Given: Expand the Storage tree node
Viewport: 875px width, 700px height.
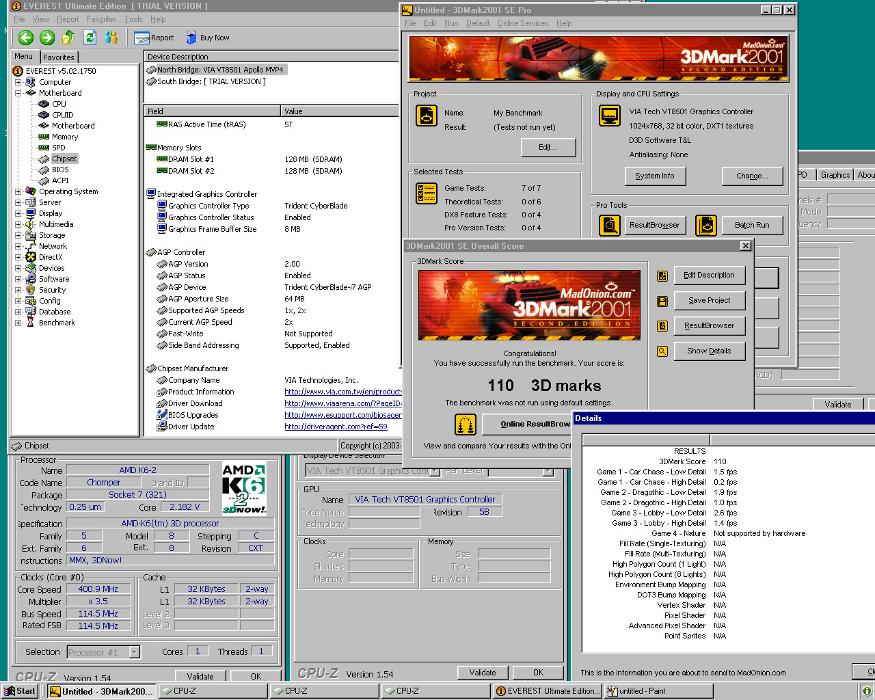Looking at the screenshot, I should point(18,235).
